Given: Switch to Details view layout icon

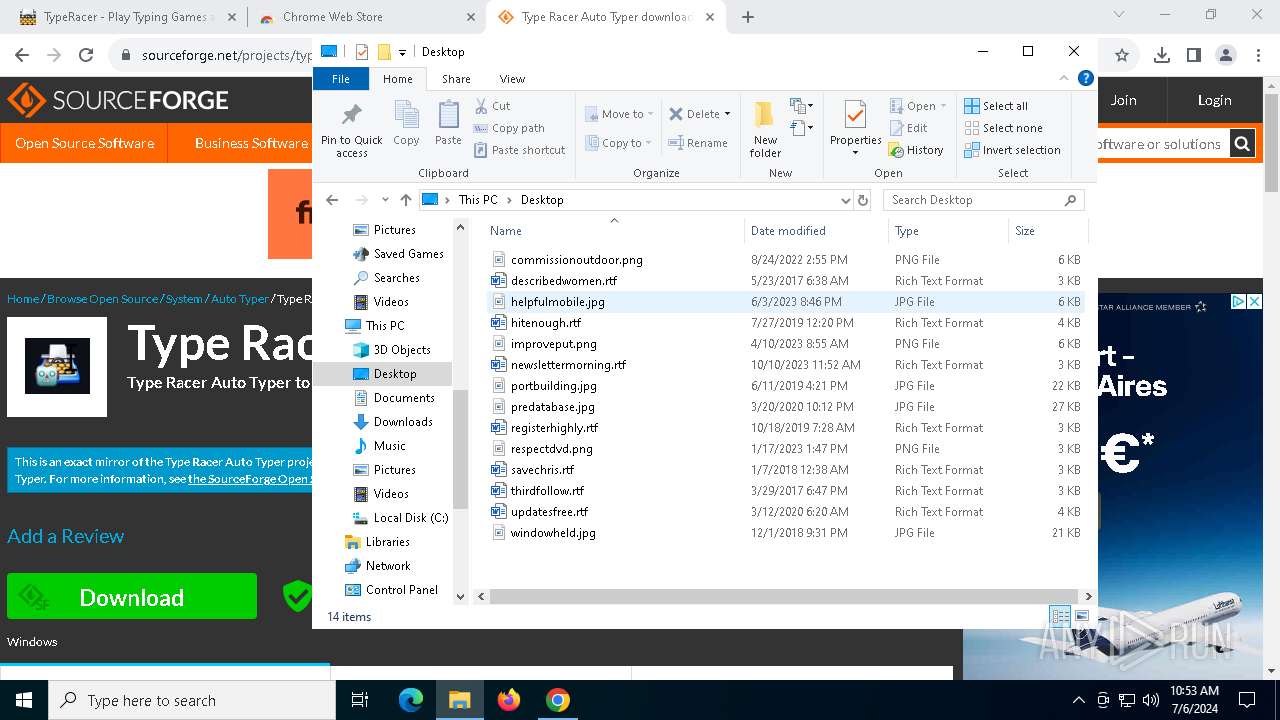Looking at the screenshot, I should [1059, 616].
